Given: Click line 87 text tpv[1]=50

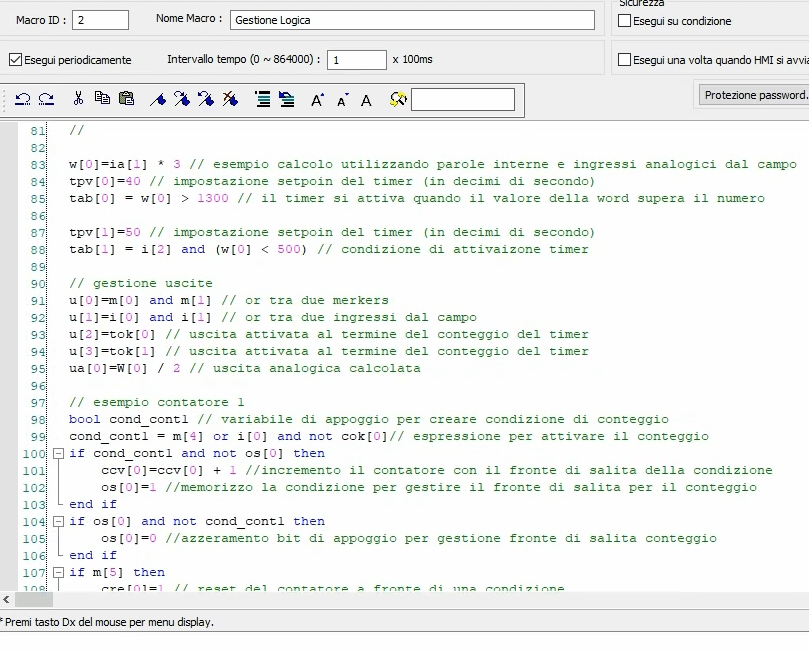Looking at the screenshot, I should (x=105, y=233).
